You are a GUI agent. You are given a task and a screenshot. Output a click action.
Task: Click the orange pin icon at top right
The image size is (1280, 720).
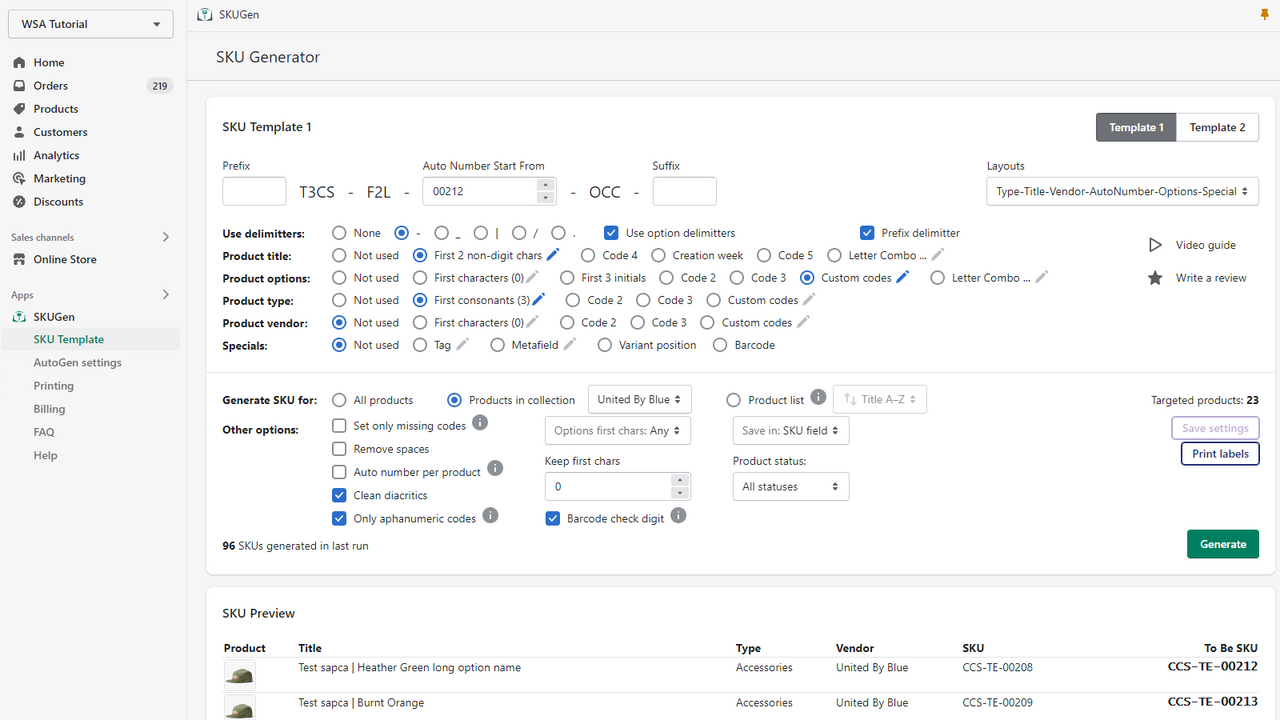[1264, 14]
